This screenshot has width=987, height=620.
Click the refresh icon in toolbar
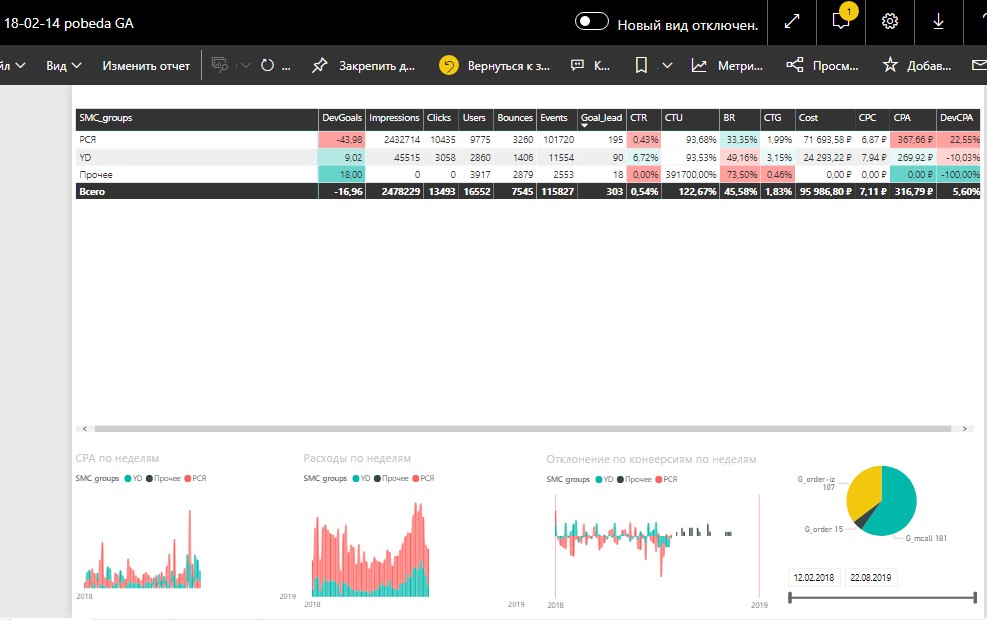pyautogui.click(x=268, y=65)
